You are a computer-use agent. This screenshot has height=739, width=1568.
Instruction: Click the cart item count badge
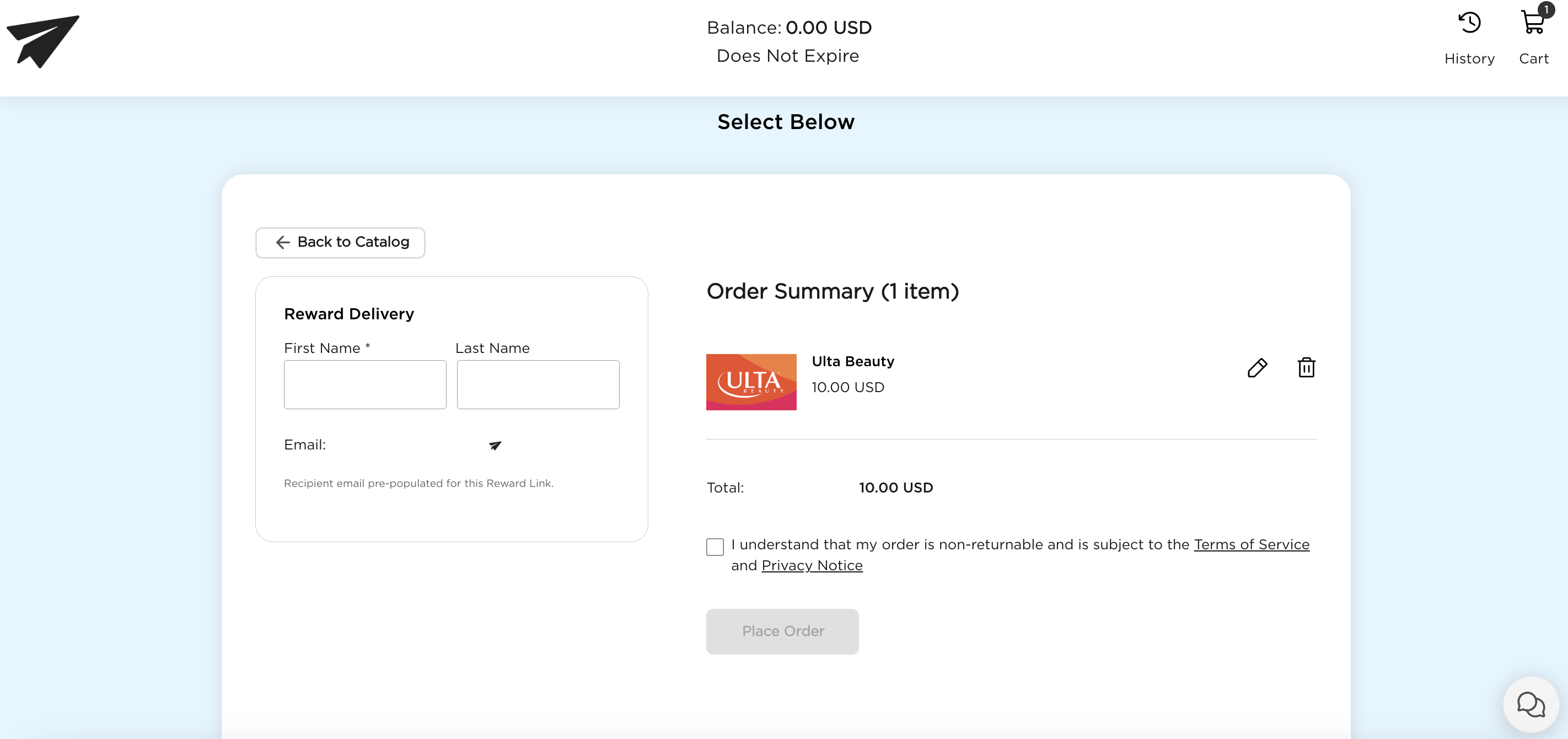pyautogui.click(x=1546, y=10)
